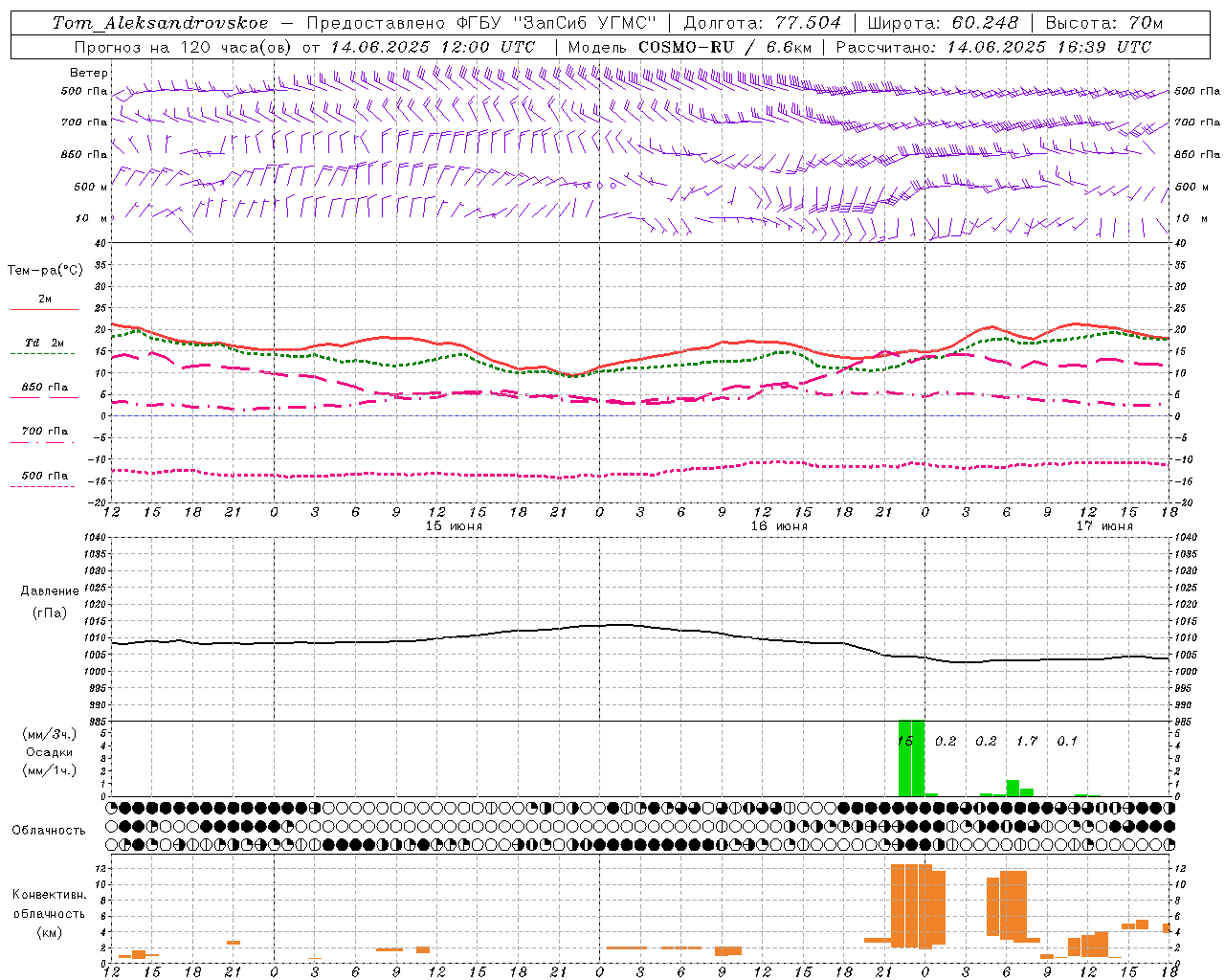The width and height of the screenshot is (1225, 980).
Task: Click the model name COSMO-RU
Action: [x=685, y=47]
